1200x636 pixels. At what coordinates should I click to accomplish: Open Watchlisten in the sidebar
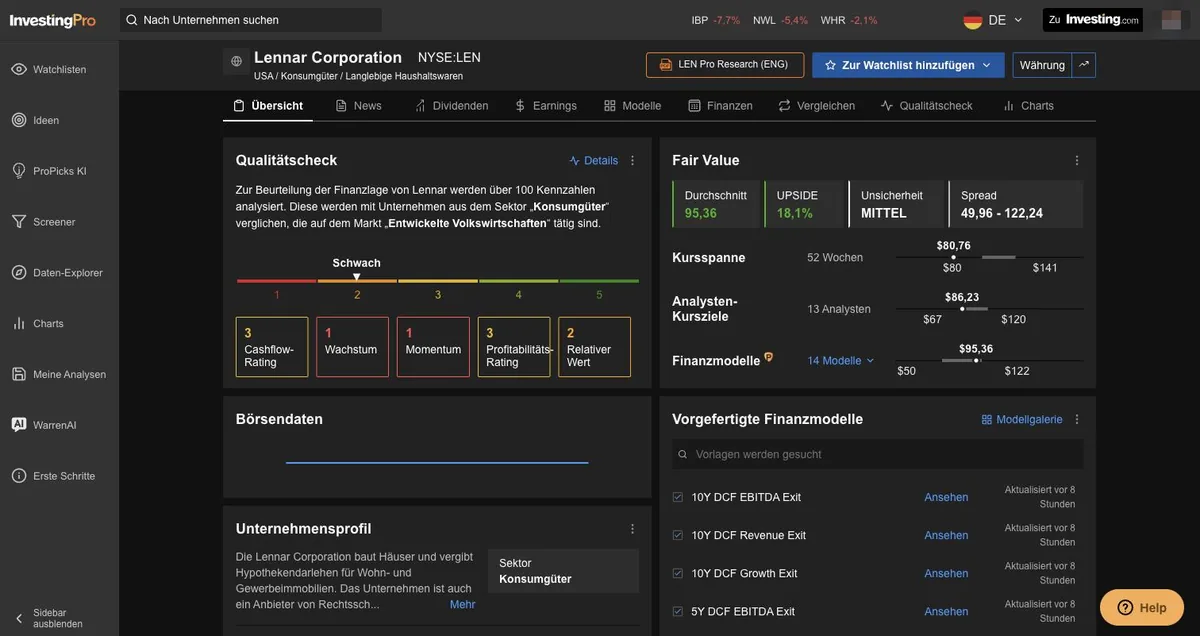click(x=49, y=69)
